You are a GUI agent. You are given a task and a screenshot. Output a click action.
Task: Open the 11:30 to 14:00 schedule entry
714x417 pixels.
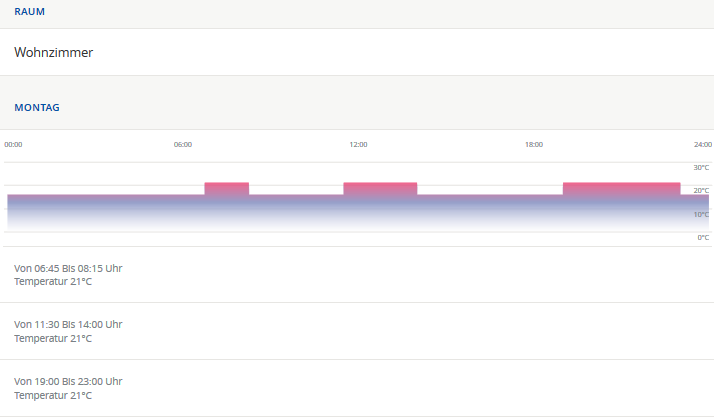point(68,331)
